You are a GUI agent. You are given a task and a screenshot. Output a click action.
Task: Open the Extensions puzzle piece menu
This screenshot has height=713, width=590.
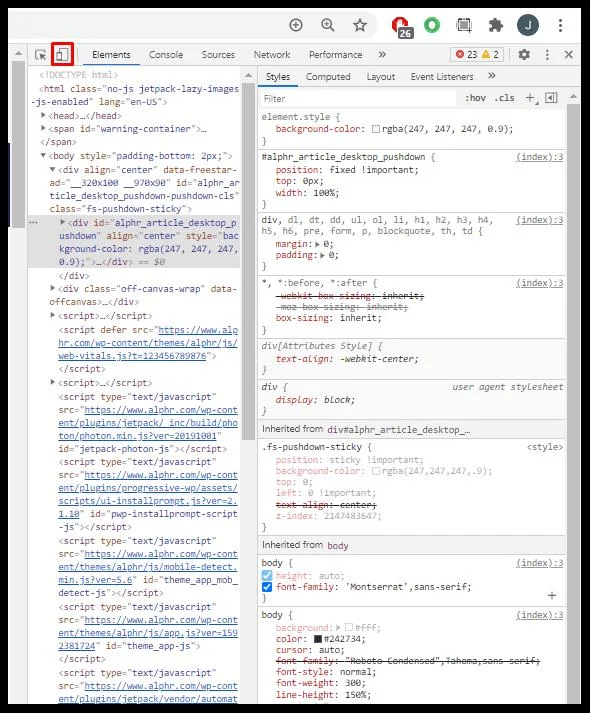(495, 25)
